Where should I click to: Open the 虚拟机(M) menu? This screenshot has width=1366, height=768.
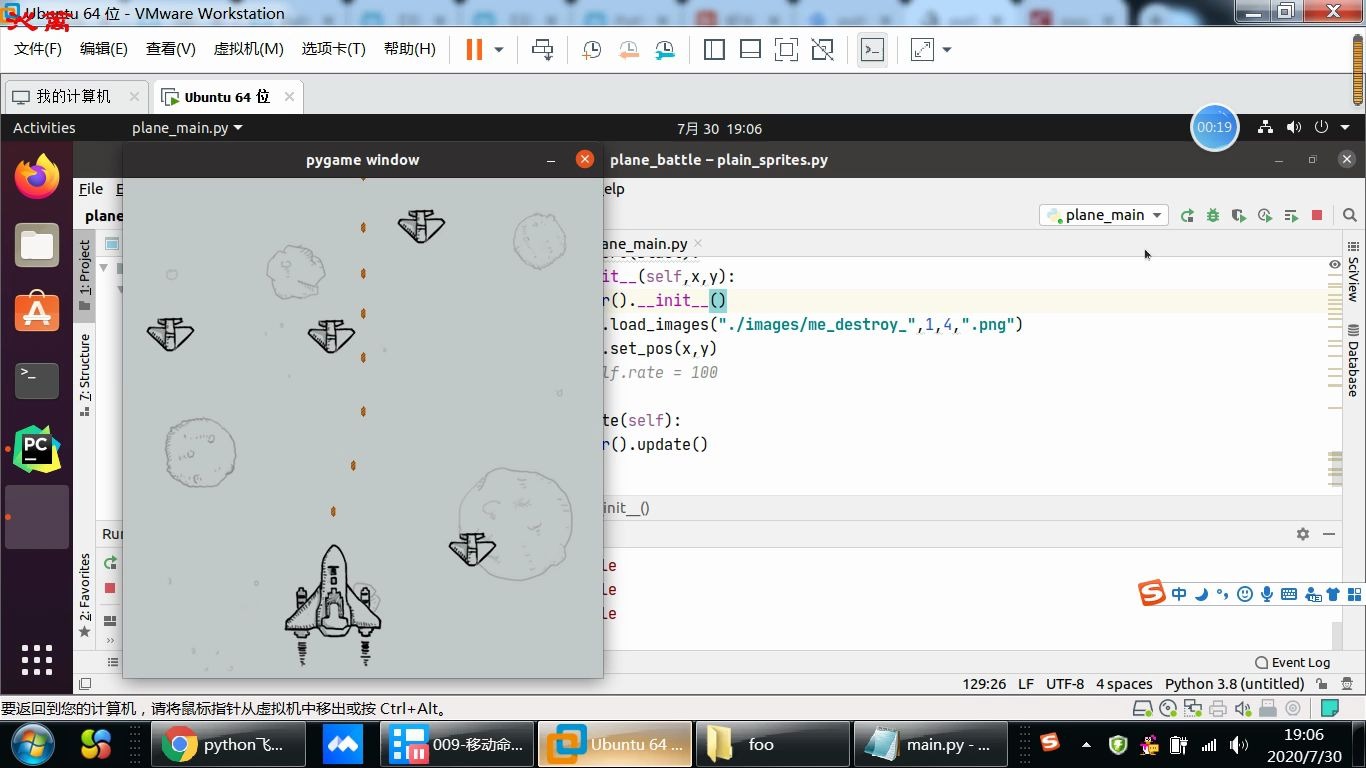(x=248, y=48)
